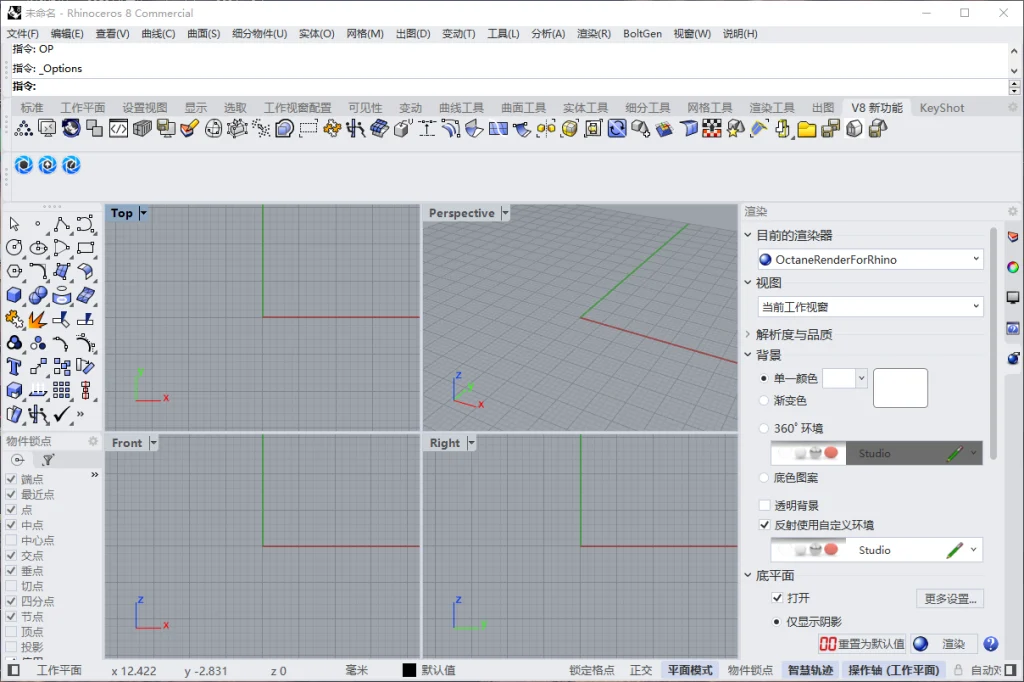The image size is (1024, 682).
Task: Open the script editor code-bracket icon
Action: [x=118, y=129]
